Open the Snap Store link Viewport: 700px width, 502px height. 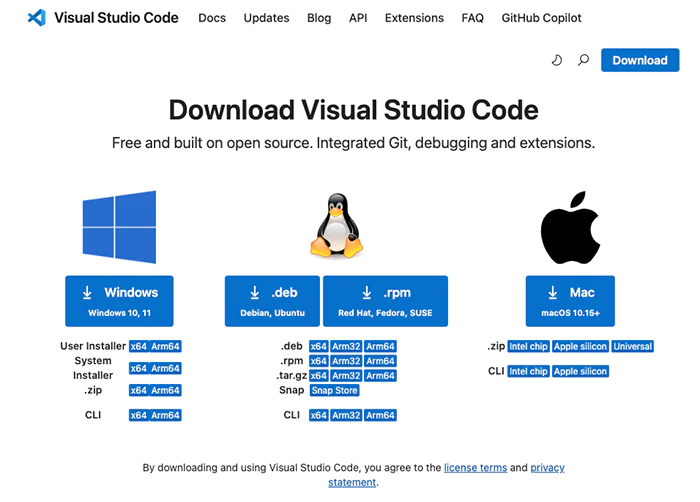click(334, 390)
